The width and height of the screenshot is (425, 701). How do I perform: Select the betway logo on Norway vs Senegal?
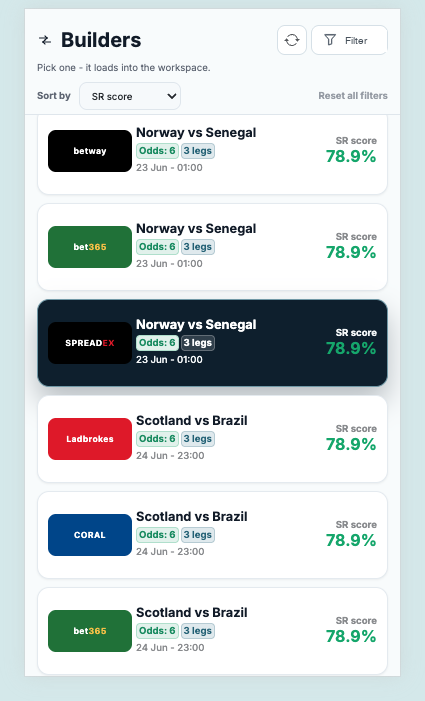pos(90,151)
